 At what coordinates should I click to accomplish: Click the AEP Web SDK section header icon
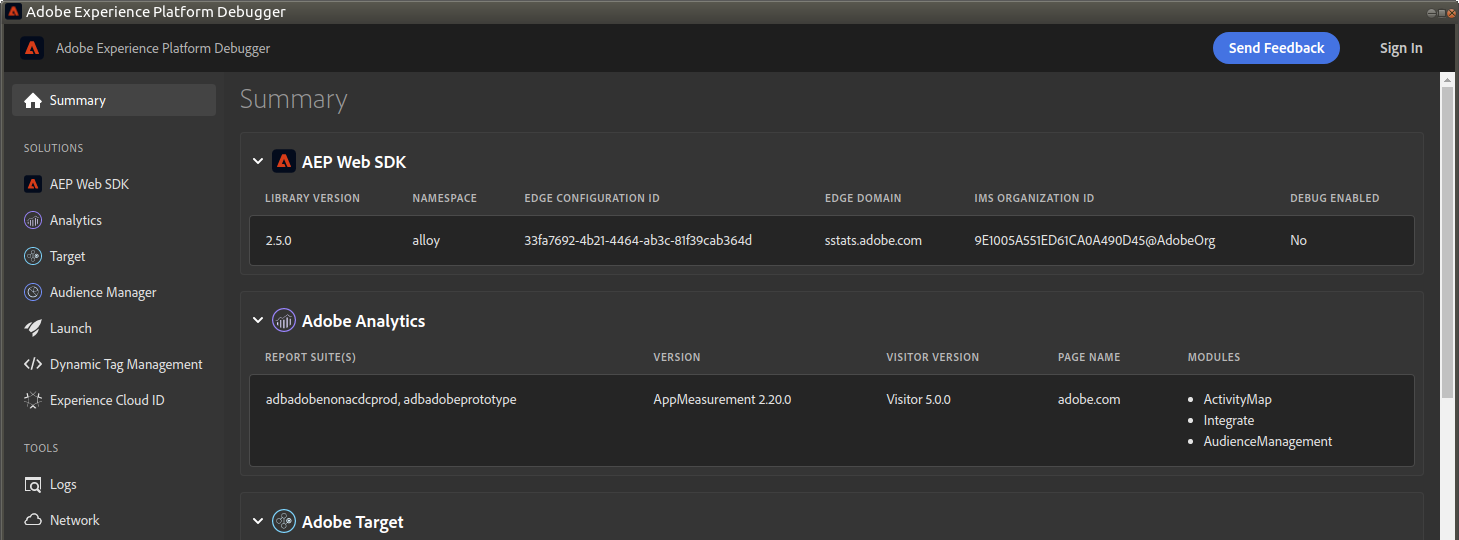[x=284, y=161]
